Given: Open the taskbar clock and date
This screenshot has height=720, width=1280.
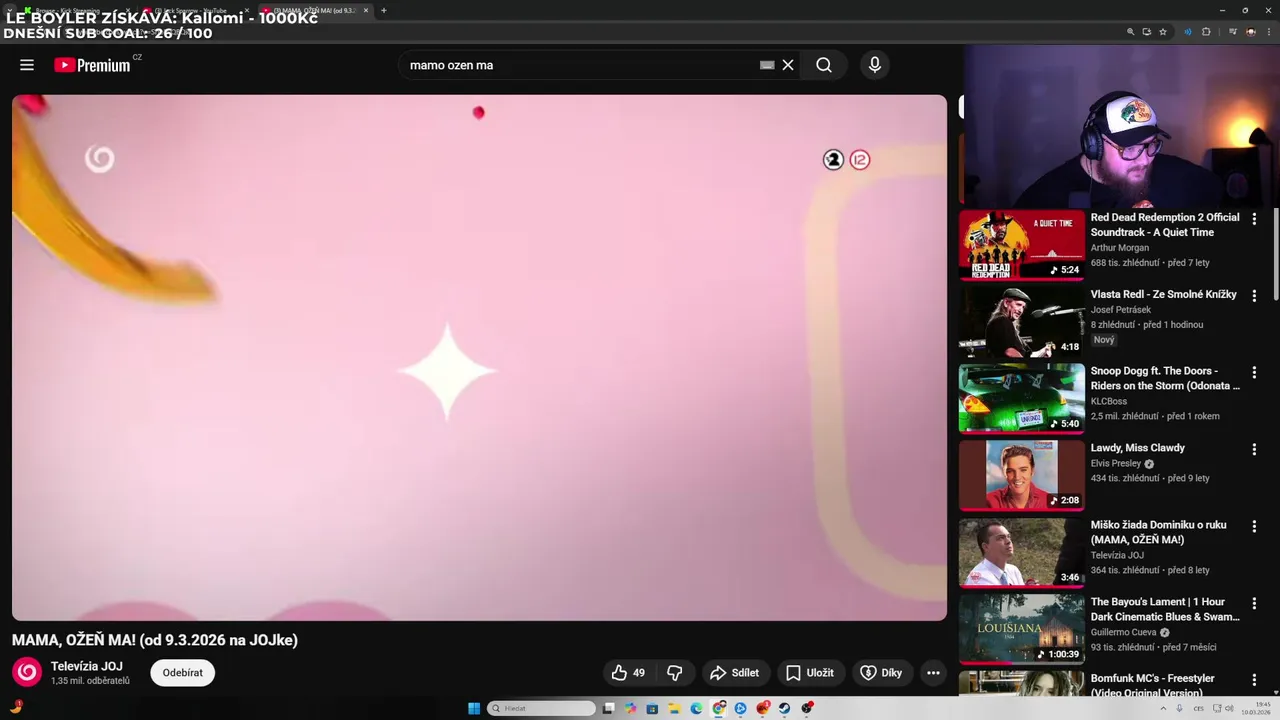Looking at the screenshot, I should click(x=1256, y=708).
